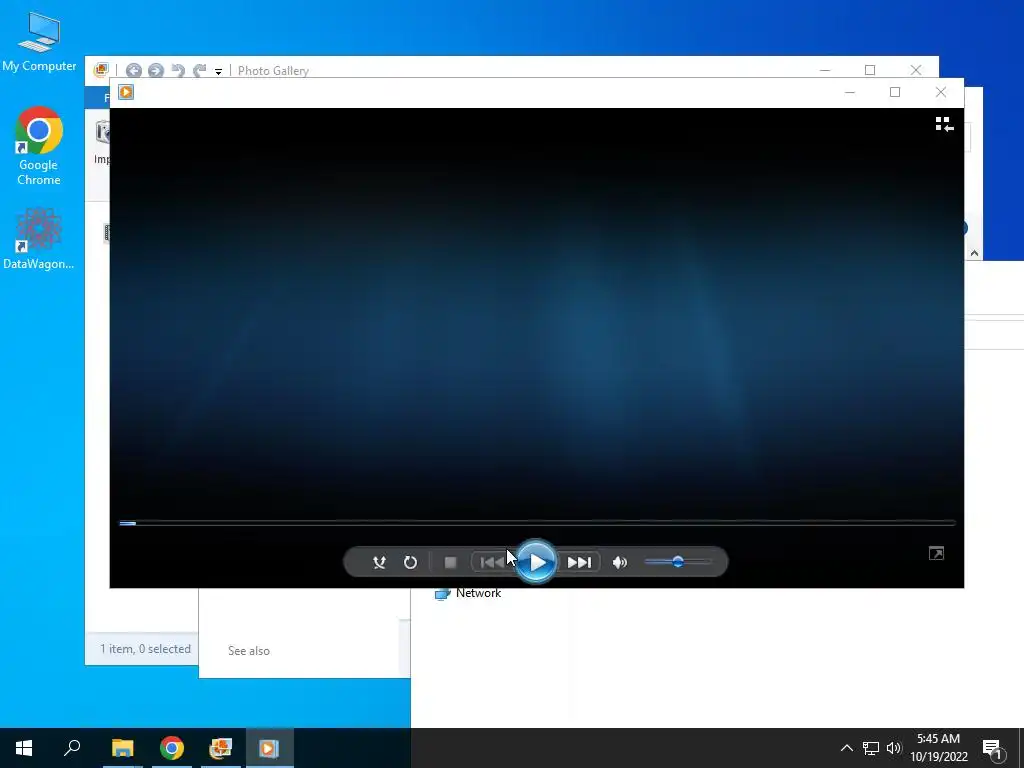
Task: Open the My Computer desktop icon
Action: [x=39, y=41]
